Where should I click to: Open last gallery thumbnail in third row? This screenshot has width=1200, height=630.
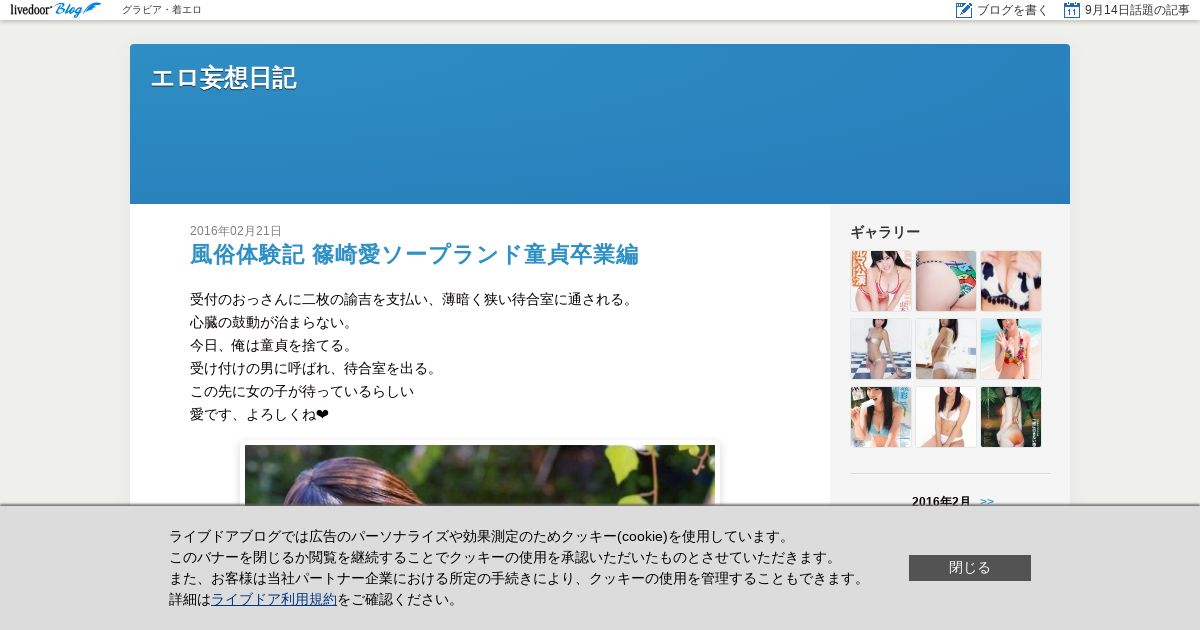(1011, 417)
